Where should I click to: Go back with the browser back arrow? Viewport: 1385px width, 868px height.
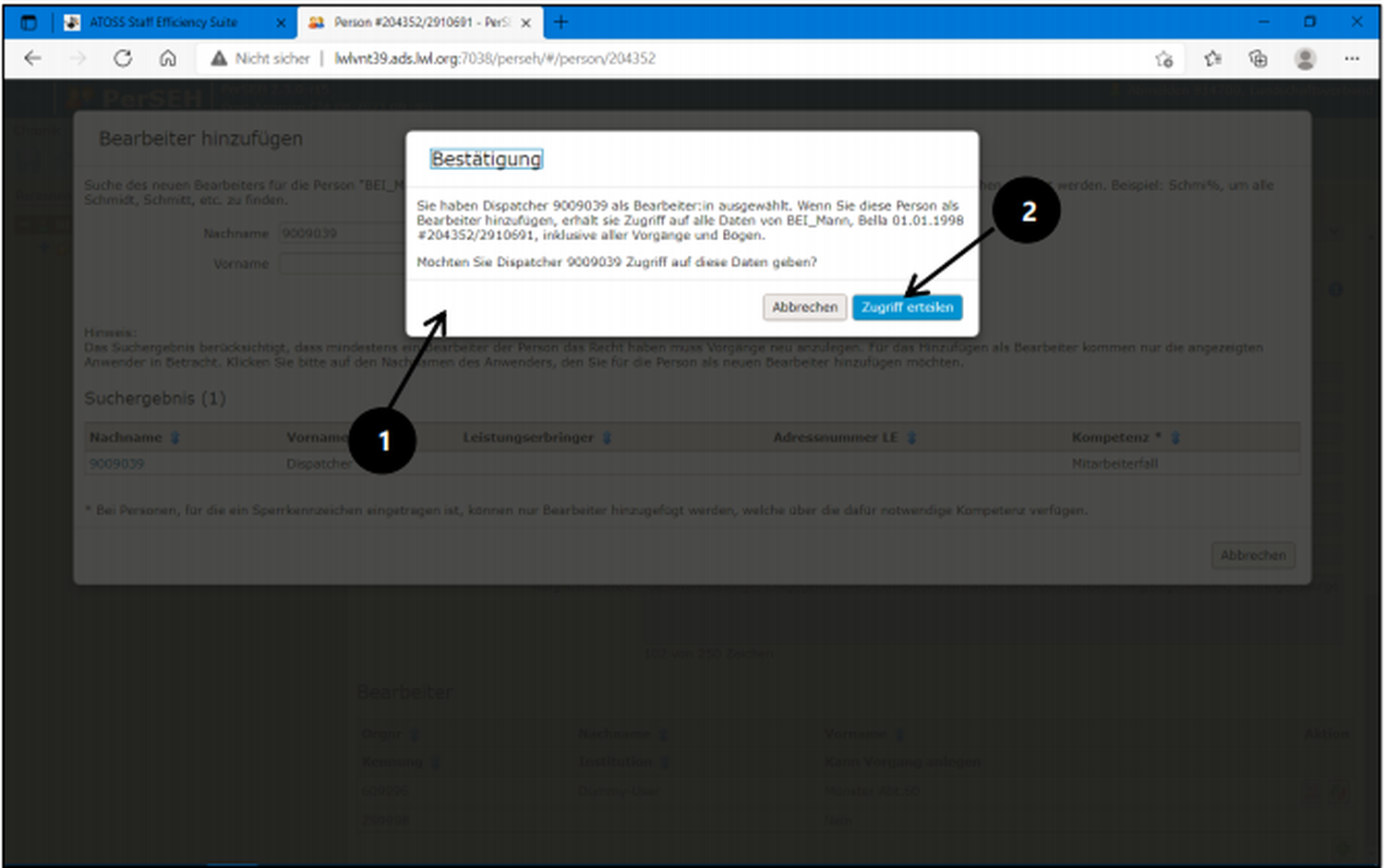(x=33, y=58)
